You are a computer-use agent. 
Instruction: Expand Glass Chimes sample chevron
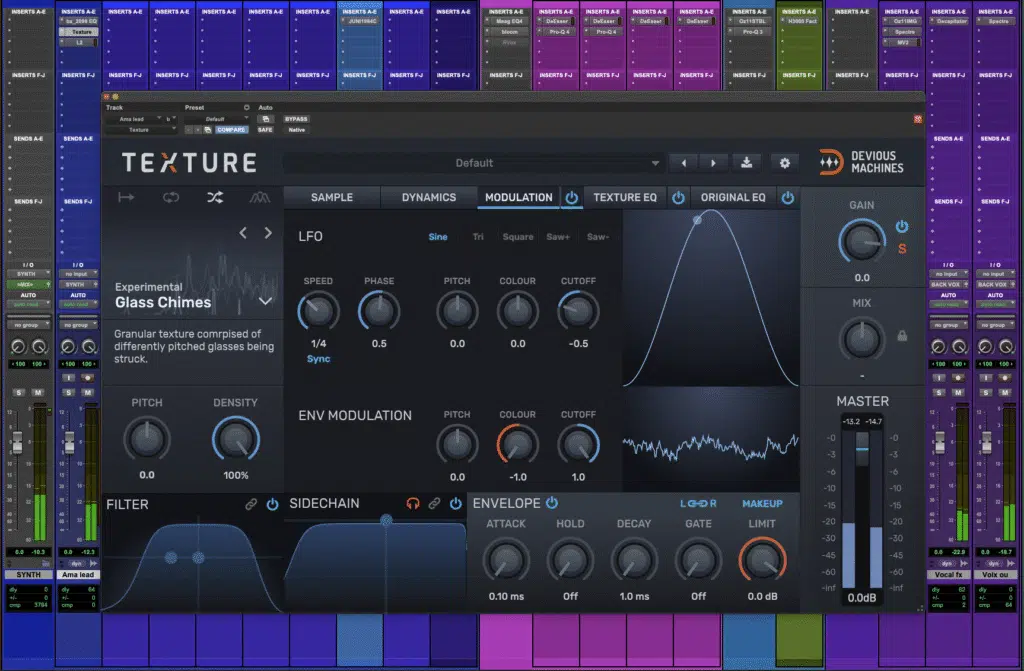click(265, 301)
